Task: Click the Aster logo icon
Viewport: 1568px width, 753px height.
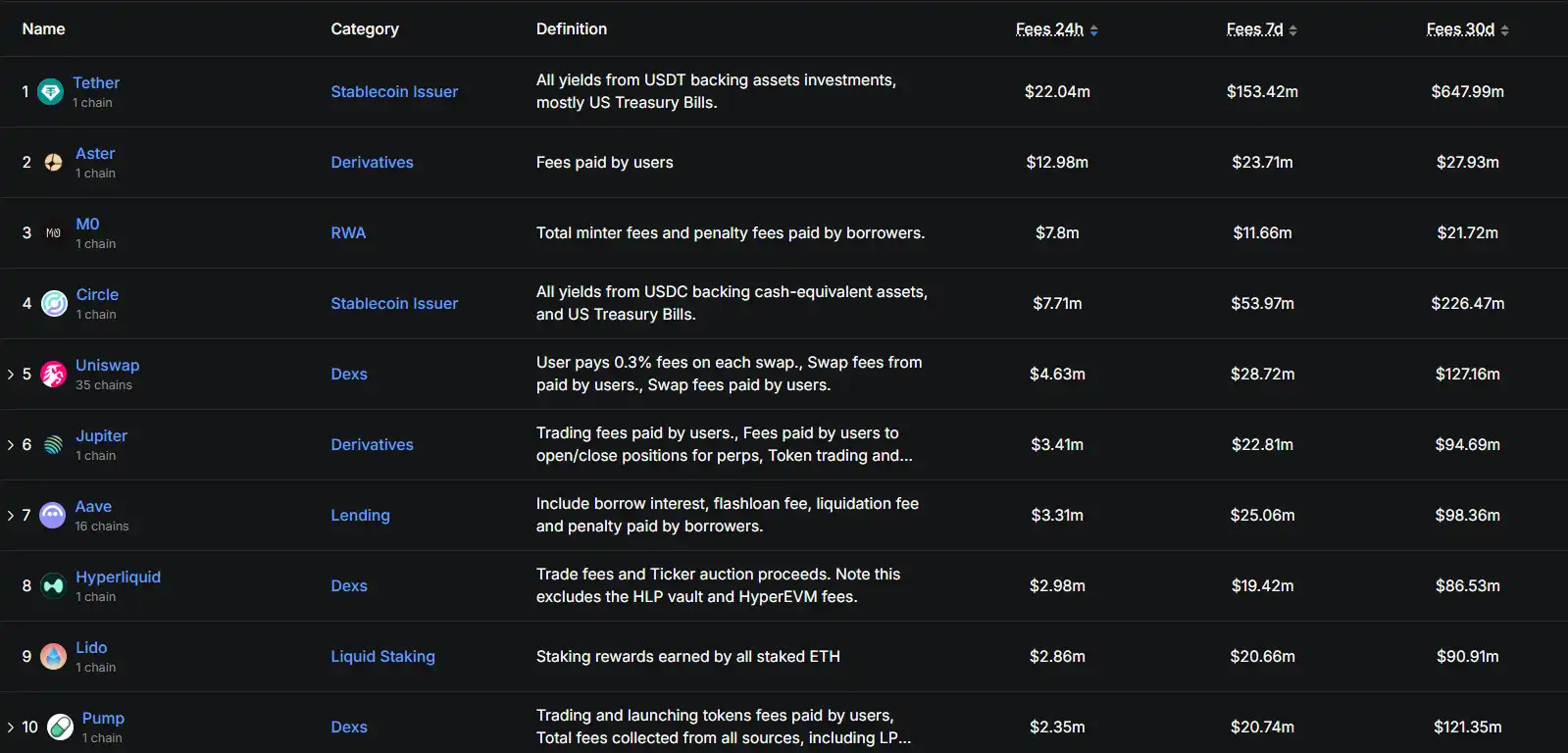Action: click(54, 163)
